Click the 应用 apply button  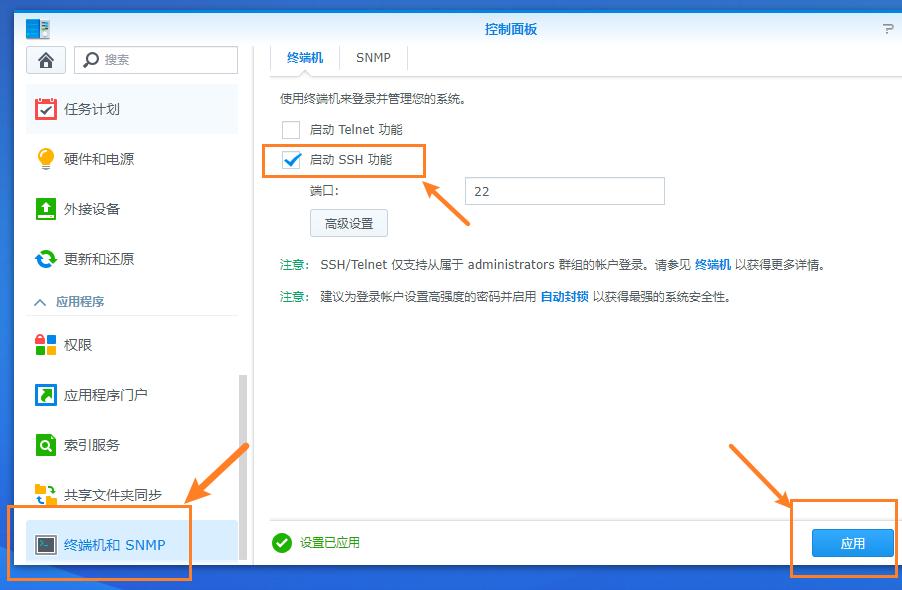pyautogui.click(x=852, y=543)
